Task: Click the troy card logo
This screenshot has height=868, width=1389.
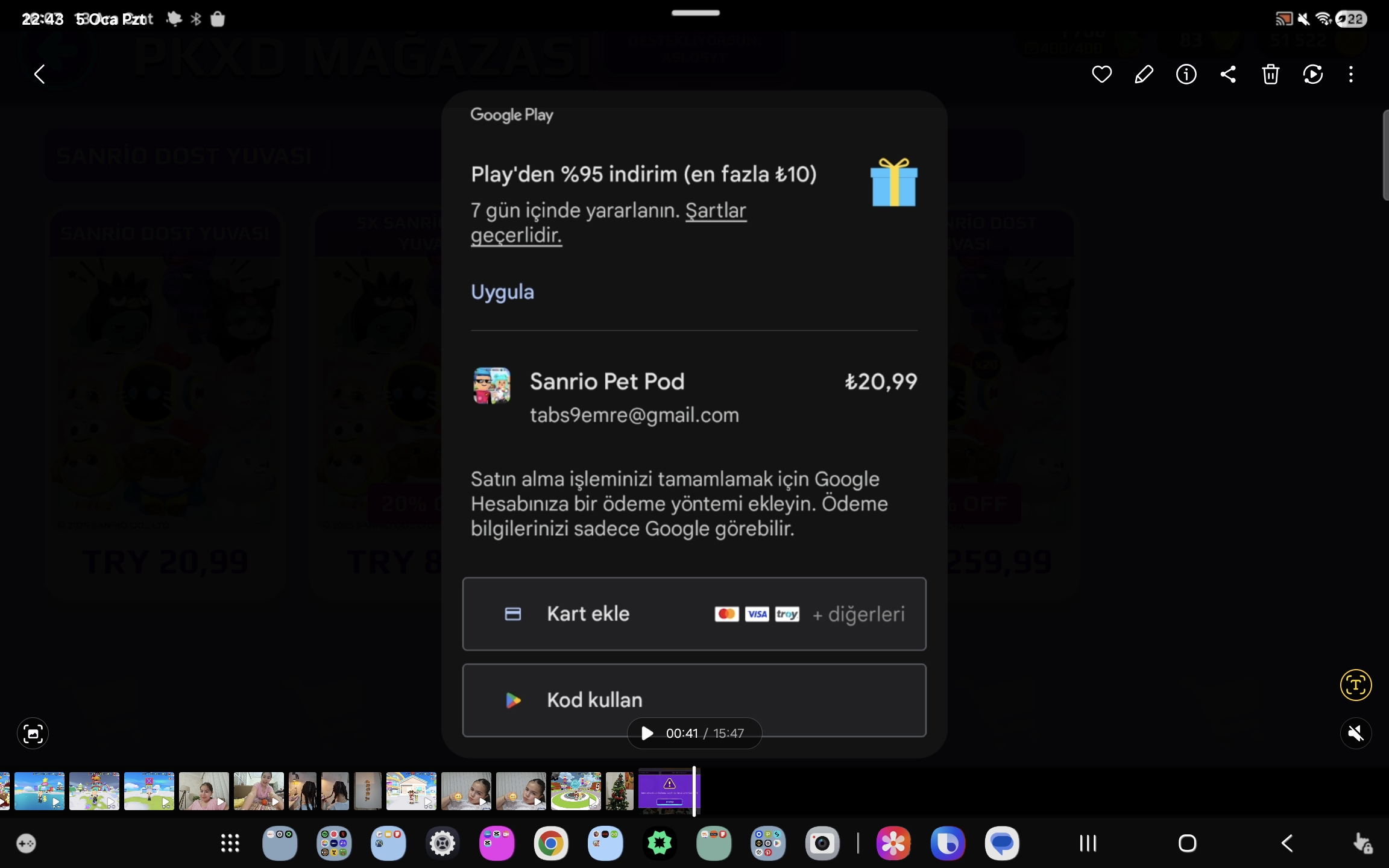Action: 787,614
